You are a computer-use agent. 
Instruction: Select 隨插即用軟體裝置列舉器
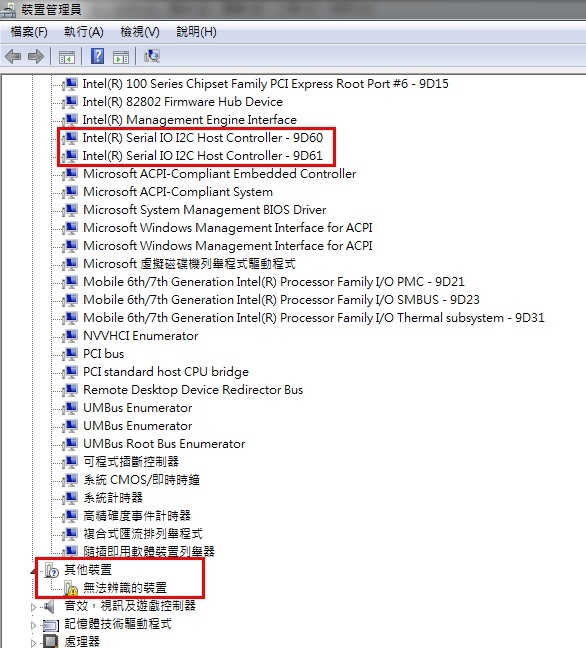coord(149,551)
